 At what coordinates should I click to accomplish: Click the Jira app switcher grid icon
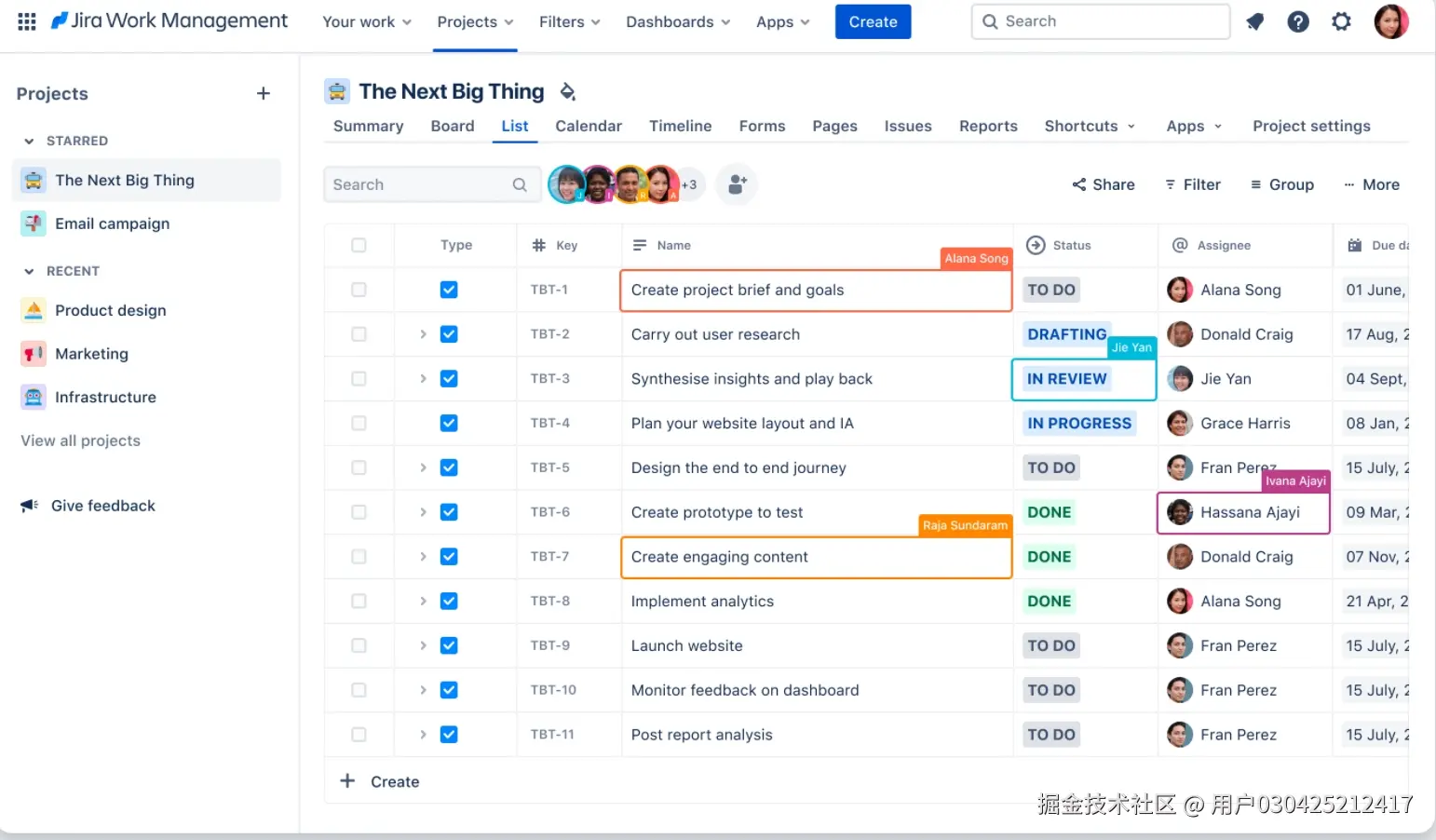pyautogui.click(x=25, y=20)
